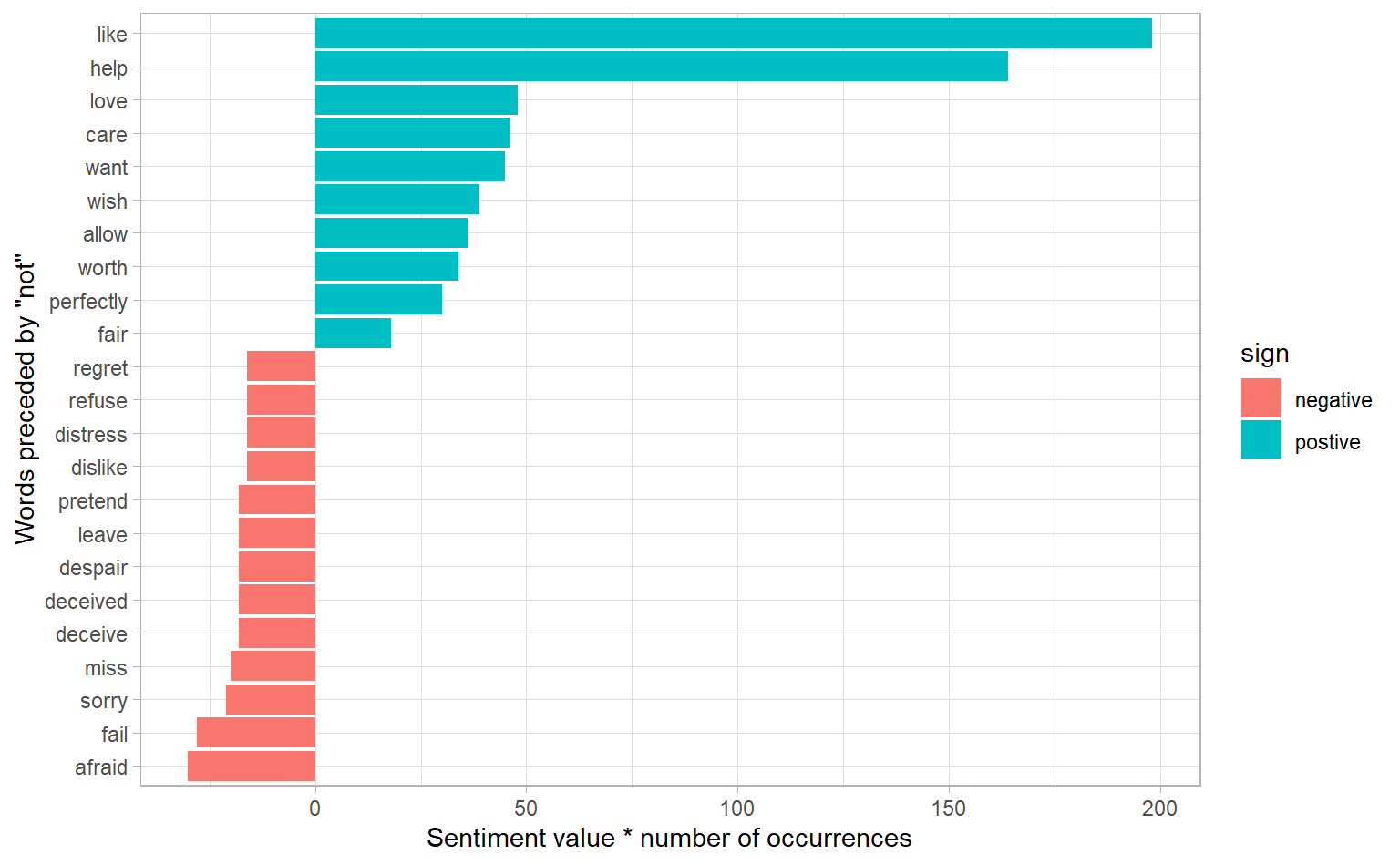Click the 'negative' legend text
The height and width of the screenshot is (865, 1400).
tap(1333, 400)
